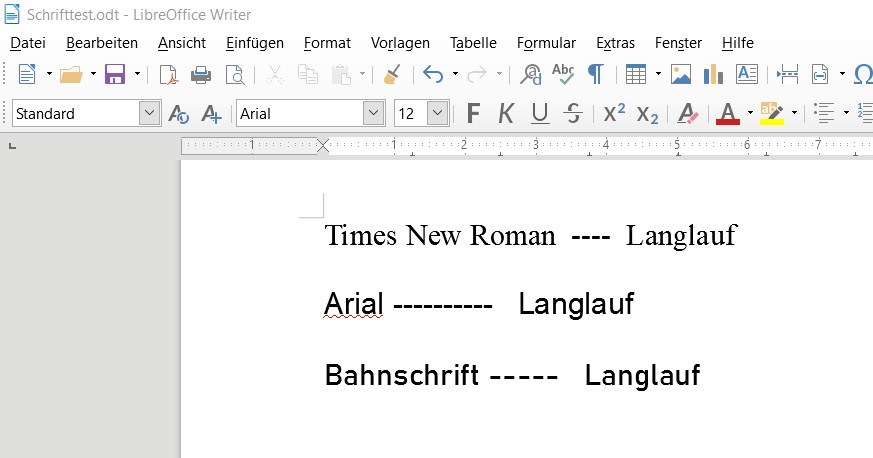Apply the red font color swatch

[x=728, y=114]
